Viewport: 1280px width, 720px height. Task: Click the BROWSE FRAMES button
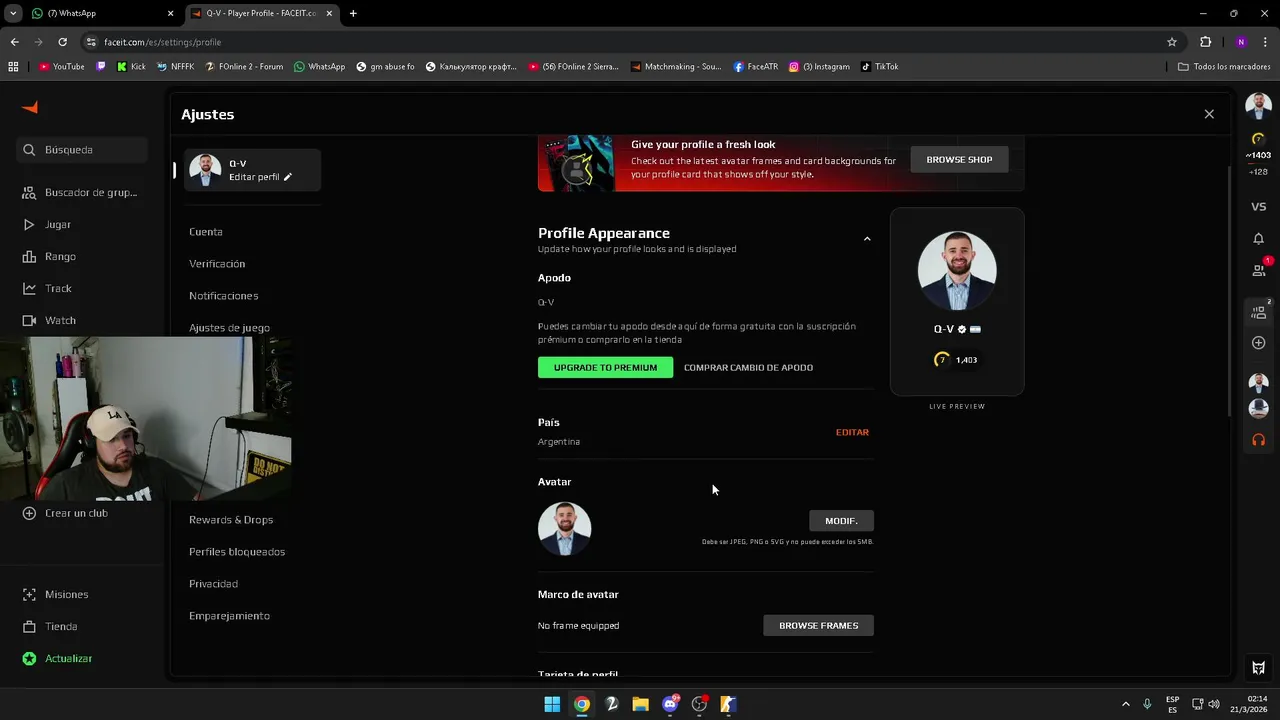coord(819,625)
